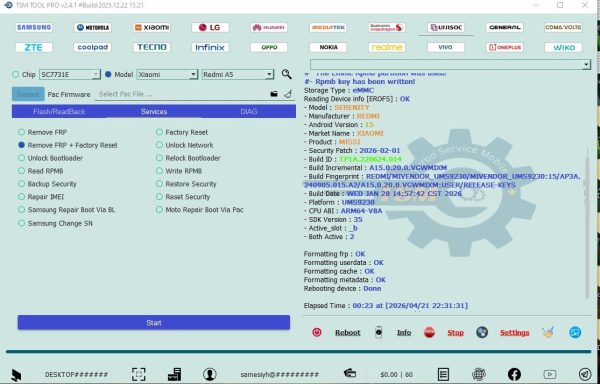The height and width of the screenshot is (384, 600).
Task: Select the Wiko brand logo
Action: click(563, 47)
